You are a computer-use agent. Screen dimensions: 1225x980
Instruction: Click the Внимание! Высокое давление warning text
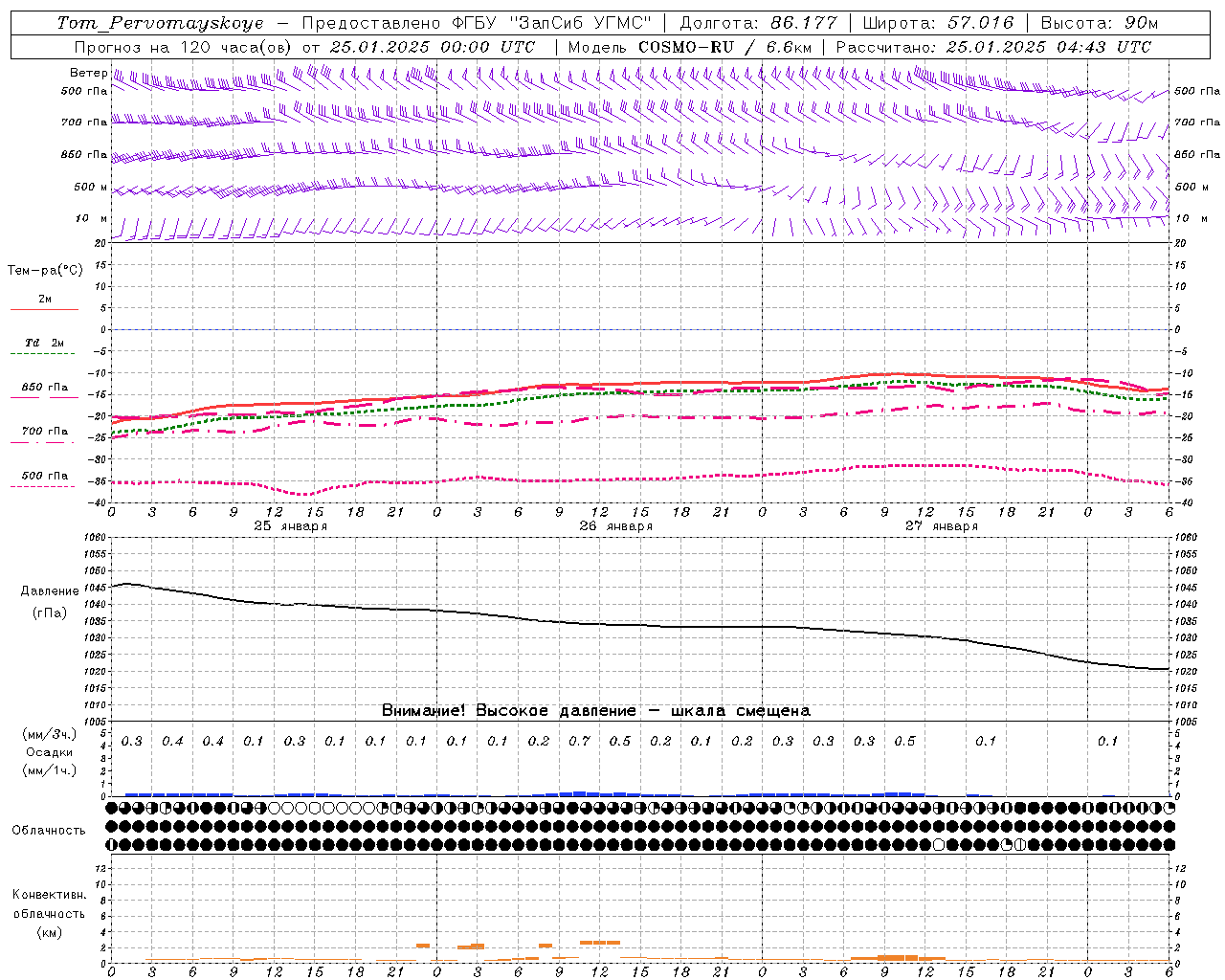[x=595, y=710]
